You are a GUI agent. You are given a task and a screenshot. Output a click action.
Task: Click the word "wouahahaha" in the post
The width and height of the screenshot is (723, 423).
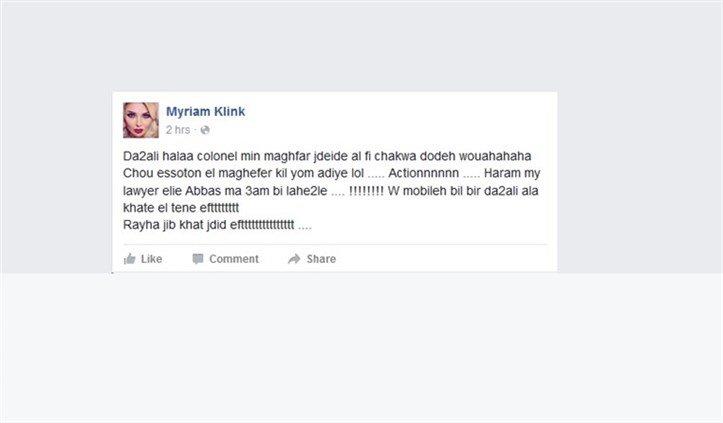coord(495,156)
